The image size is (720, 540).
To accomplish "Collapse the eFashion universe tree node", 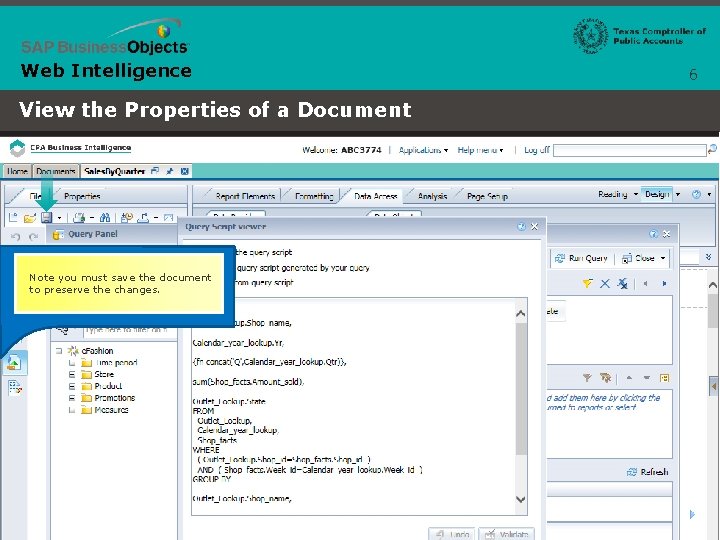I will point(59,351).
